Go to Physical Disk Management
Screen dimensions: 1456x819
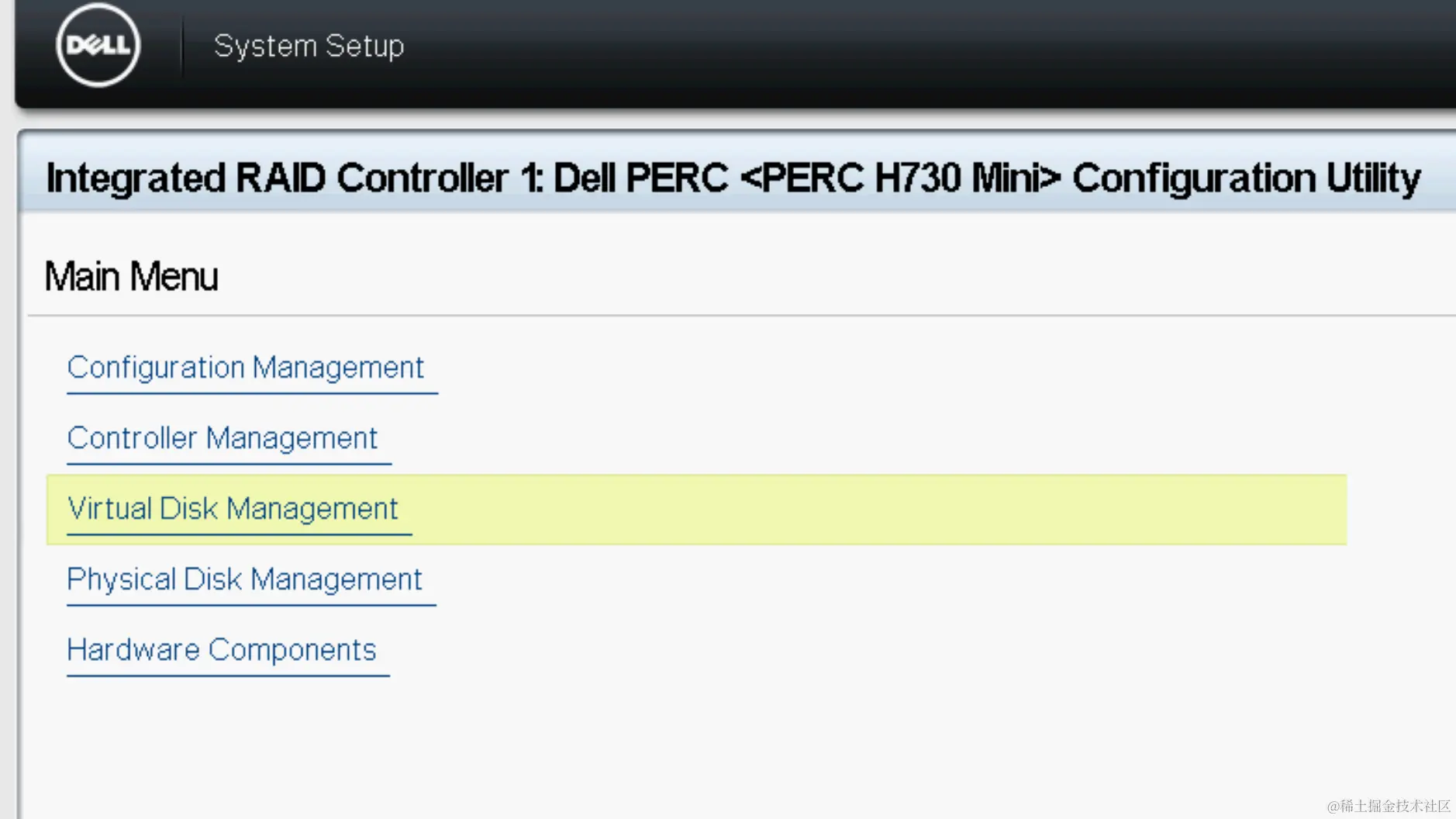point(244,579)
